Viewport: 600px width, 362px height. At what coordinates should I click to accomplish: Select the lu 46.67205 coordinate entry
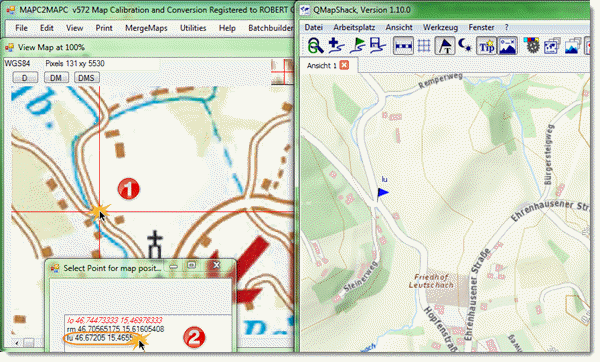(100, 338)
